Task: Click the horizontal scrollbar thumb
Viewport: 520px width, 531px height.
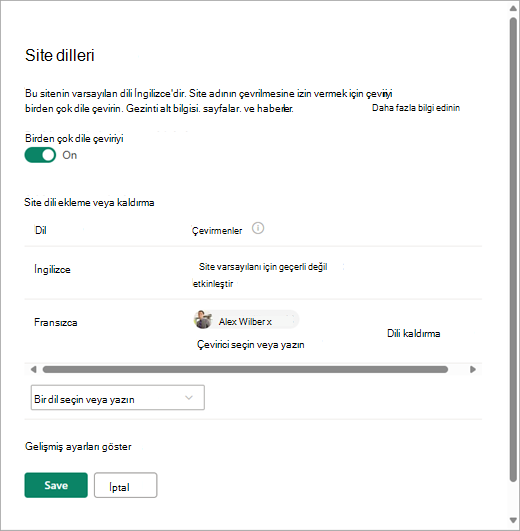Action: [x=245, y=369]
